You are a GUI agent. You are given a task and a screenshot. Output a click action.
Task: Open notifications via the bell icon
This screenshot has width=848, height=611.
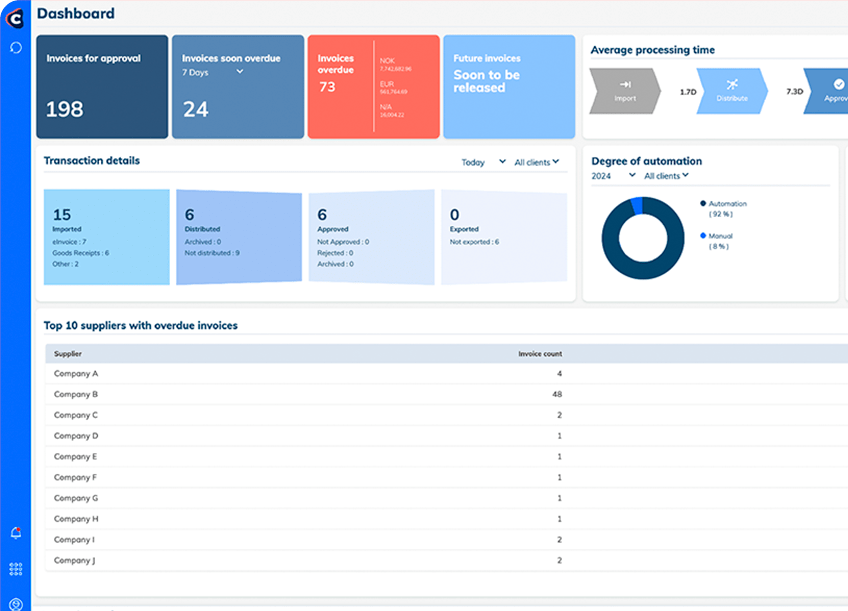[x=16, y=533]
